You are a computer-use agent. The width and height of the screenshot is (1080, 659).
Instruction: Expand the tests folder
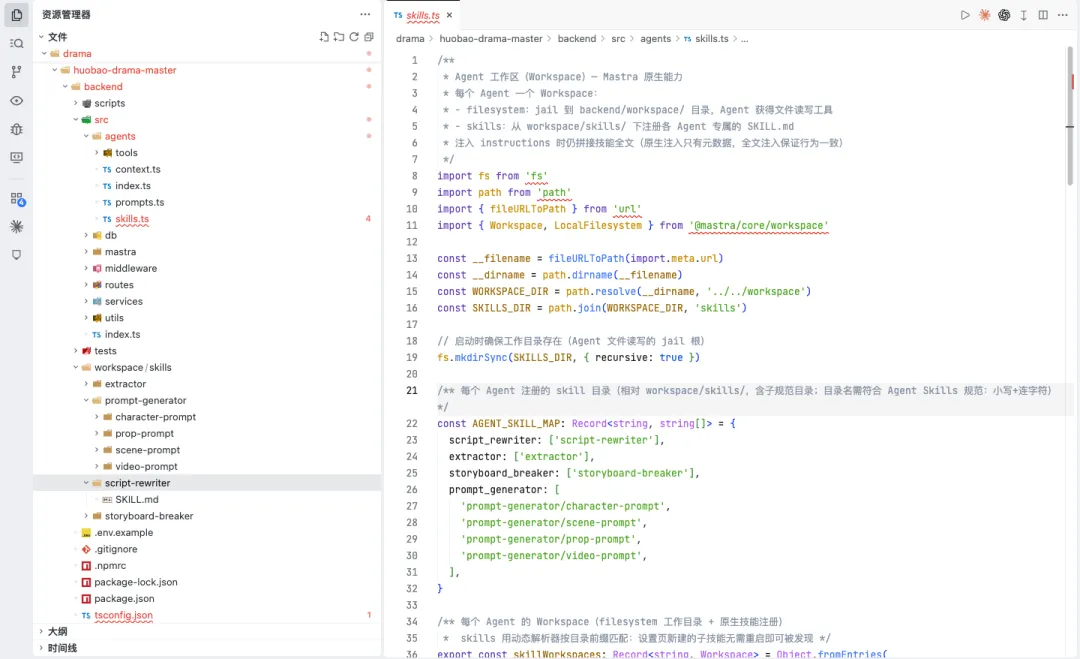[76, 351]
